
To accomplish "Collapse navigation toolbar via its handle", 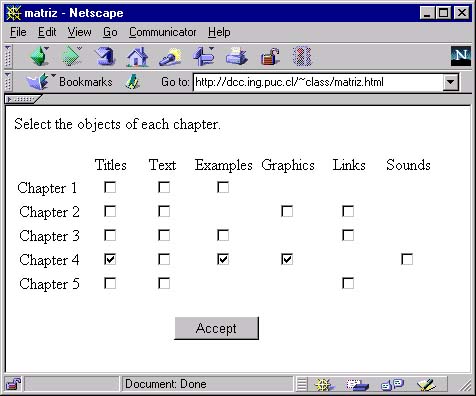I will (x=8, y=56).
